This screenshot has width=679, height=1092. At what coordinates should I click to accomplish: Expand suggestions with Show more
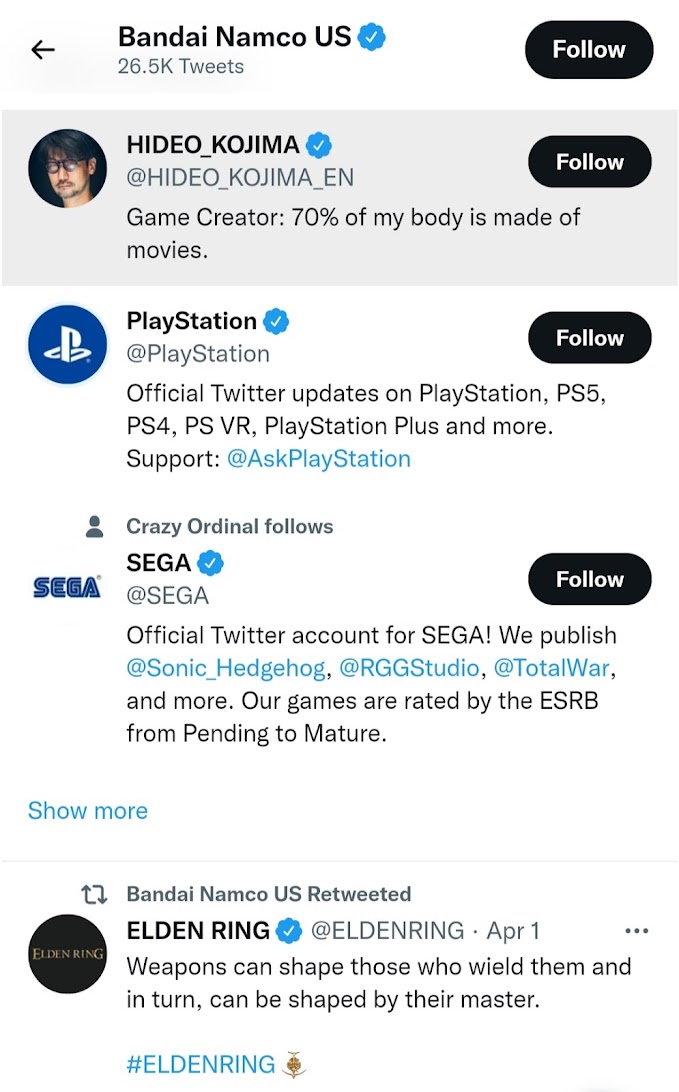point(88,810)
